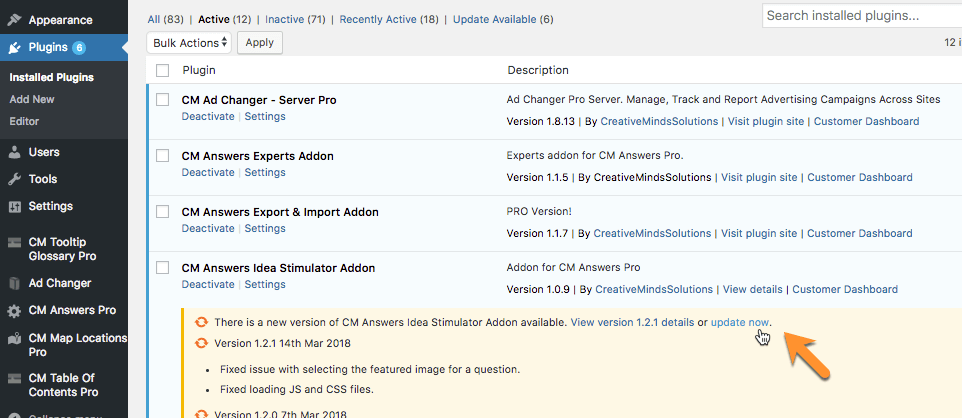
Task: Click the Search installed plugins field
Action: (x=860, y=15)
